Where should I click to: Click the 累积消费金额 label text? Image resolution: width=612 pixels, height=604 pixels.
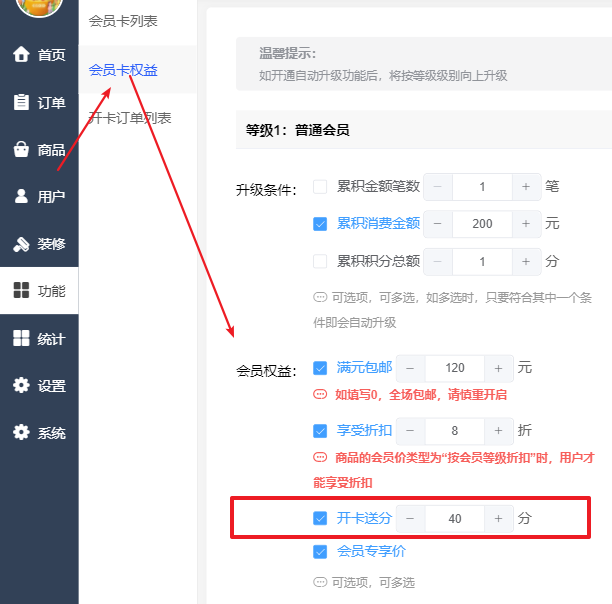pyautogui.click(x=378, y=223)
